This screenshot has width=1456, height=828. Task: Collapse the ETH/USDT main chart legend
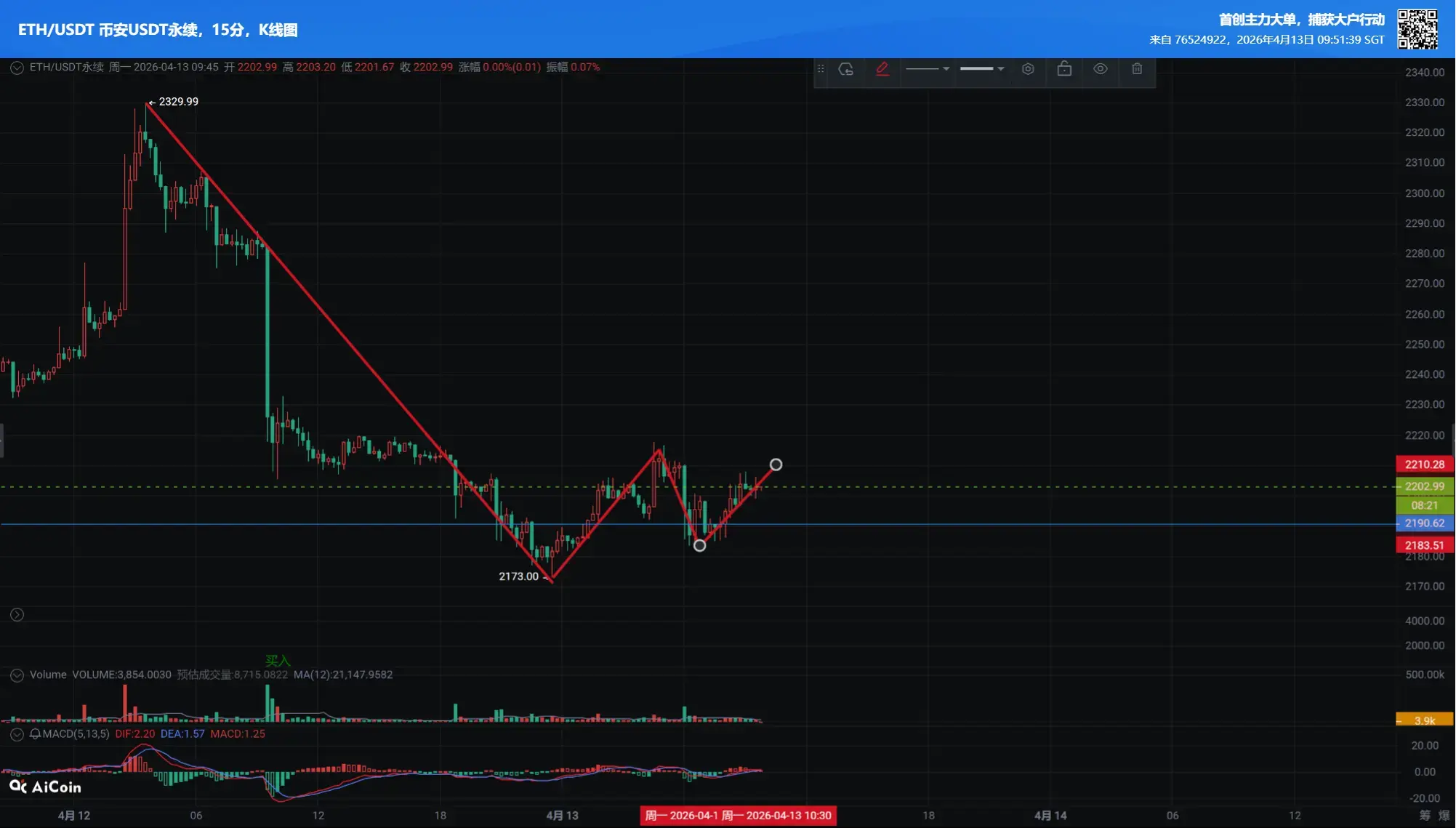point(17,68)
